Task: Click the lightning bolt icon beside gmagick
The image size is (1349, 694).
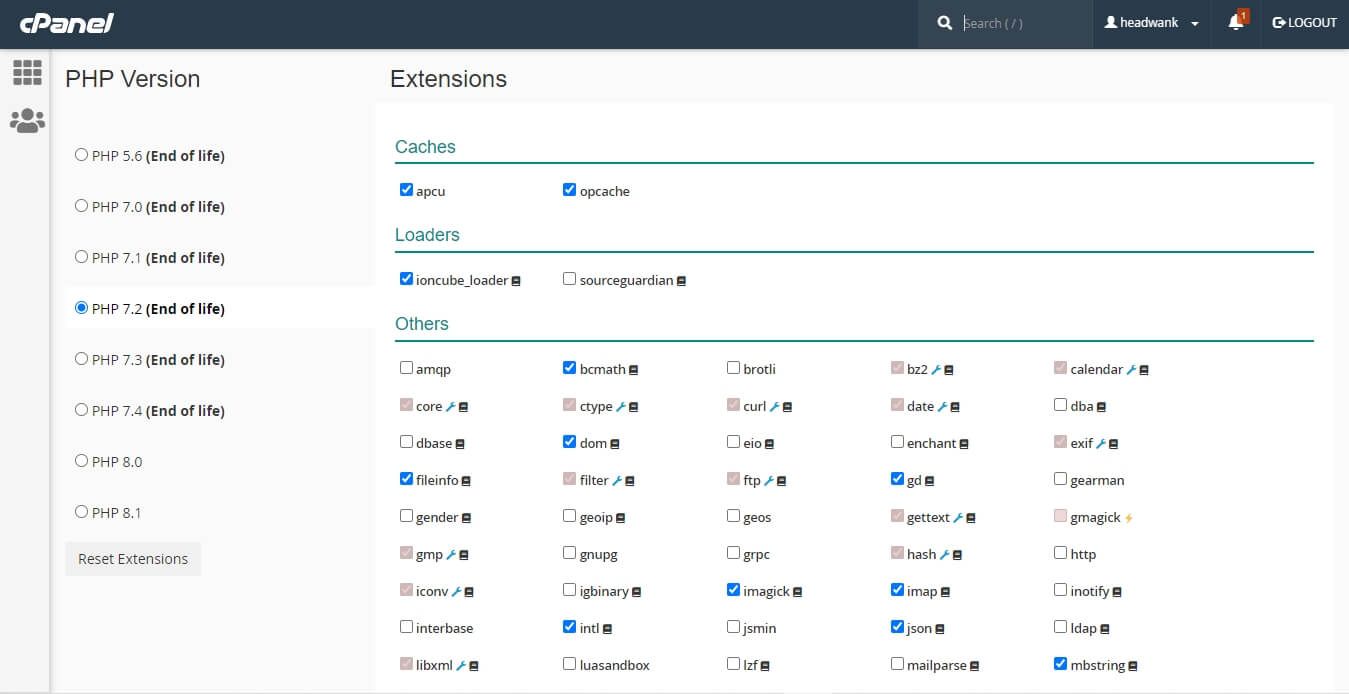Action: (x=1129, y=518)
